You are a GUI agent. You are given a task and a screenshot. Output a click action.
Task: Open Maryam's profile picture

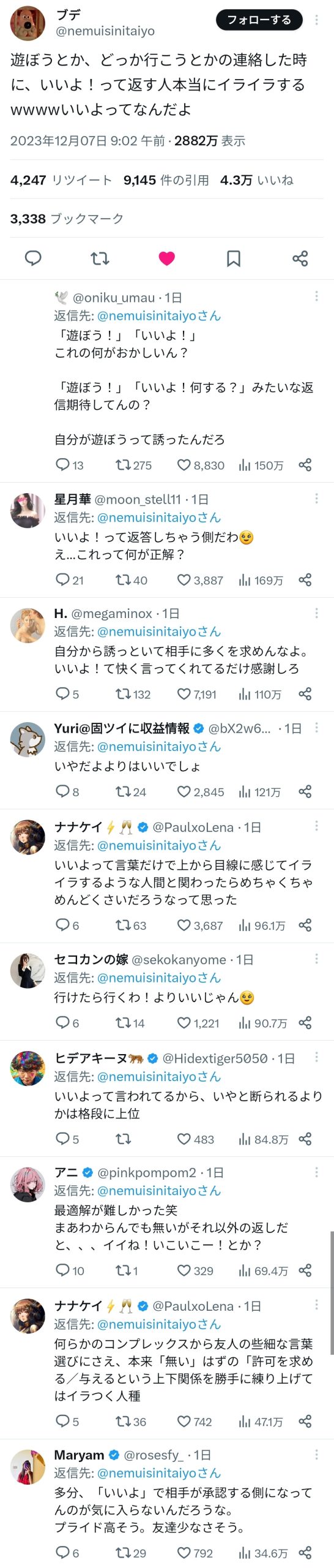coord(28,1467)
